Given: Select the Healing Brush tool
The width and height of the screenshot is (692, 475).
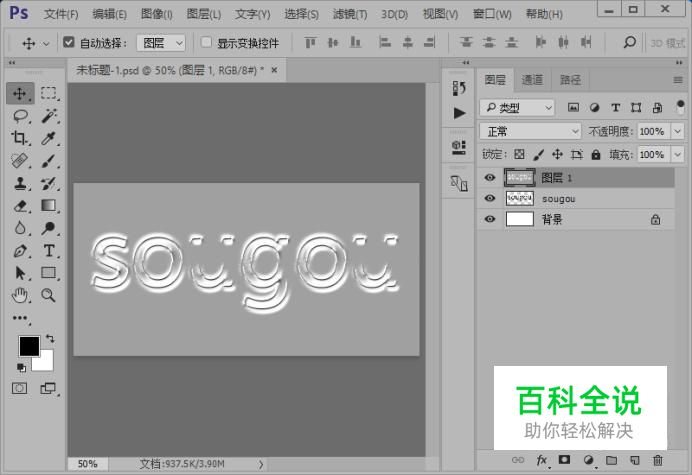Looking at the screenshot, I should point(19,161).
